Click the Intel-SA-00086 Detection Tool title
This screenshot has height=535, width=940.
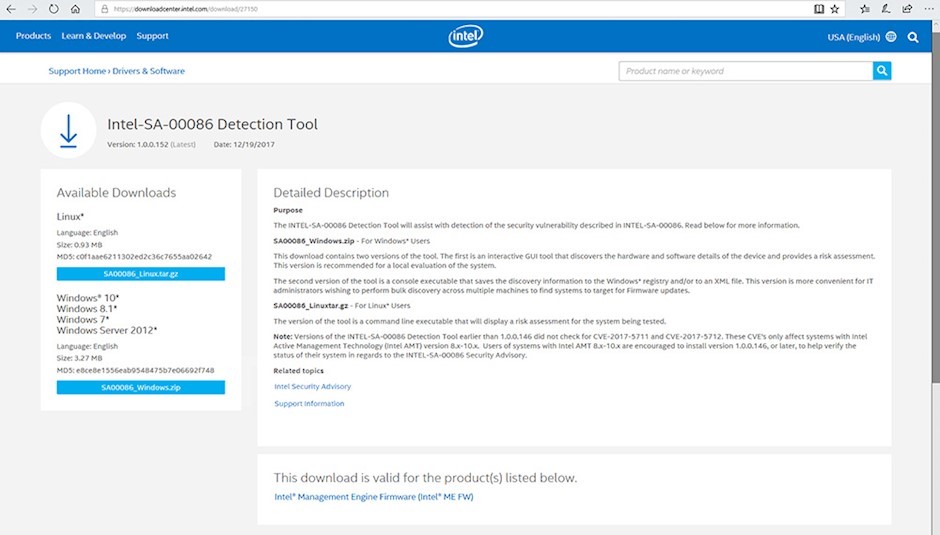pos(212,124)
